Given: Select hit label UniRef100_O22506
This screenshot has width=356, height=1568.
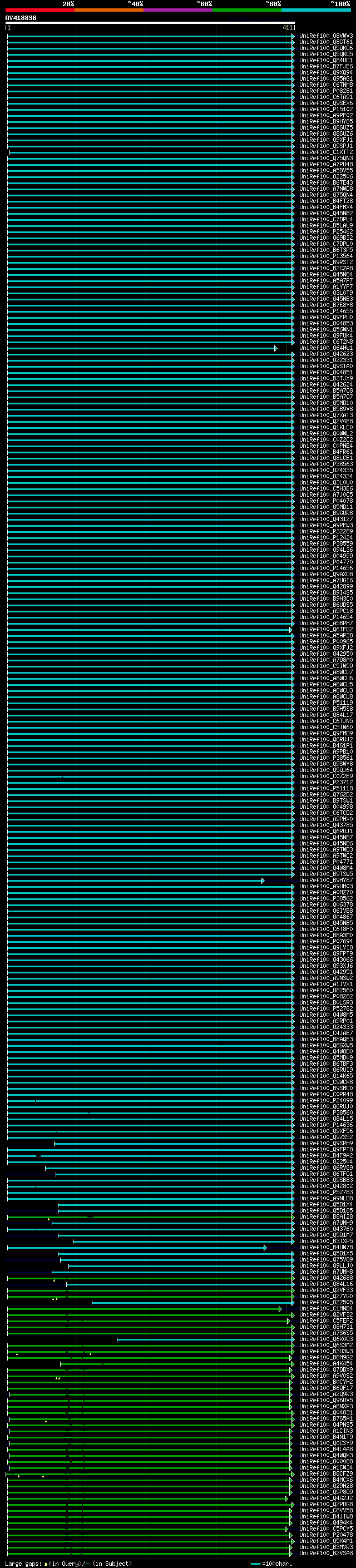Looking at the screenshot, I should click(x=326, y=176).
